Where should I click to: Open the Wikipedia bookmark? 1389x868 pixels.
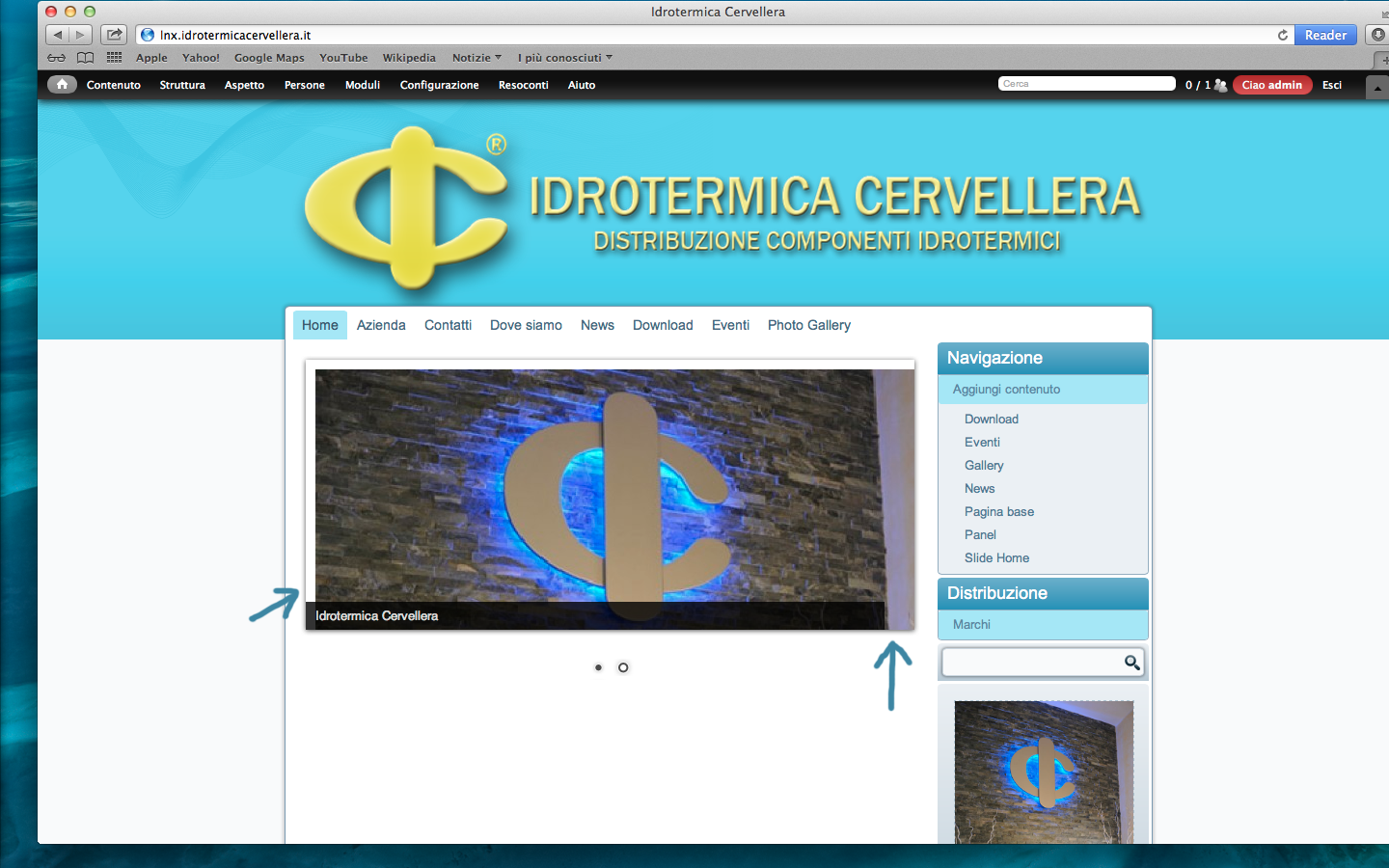click(x=409, y=58)
